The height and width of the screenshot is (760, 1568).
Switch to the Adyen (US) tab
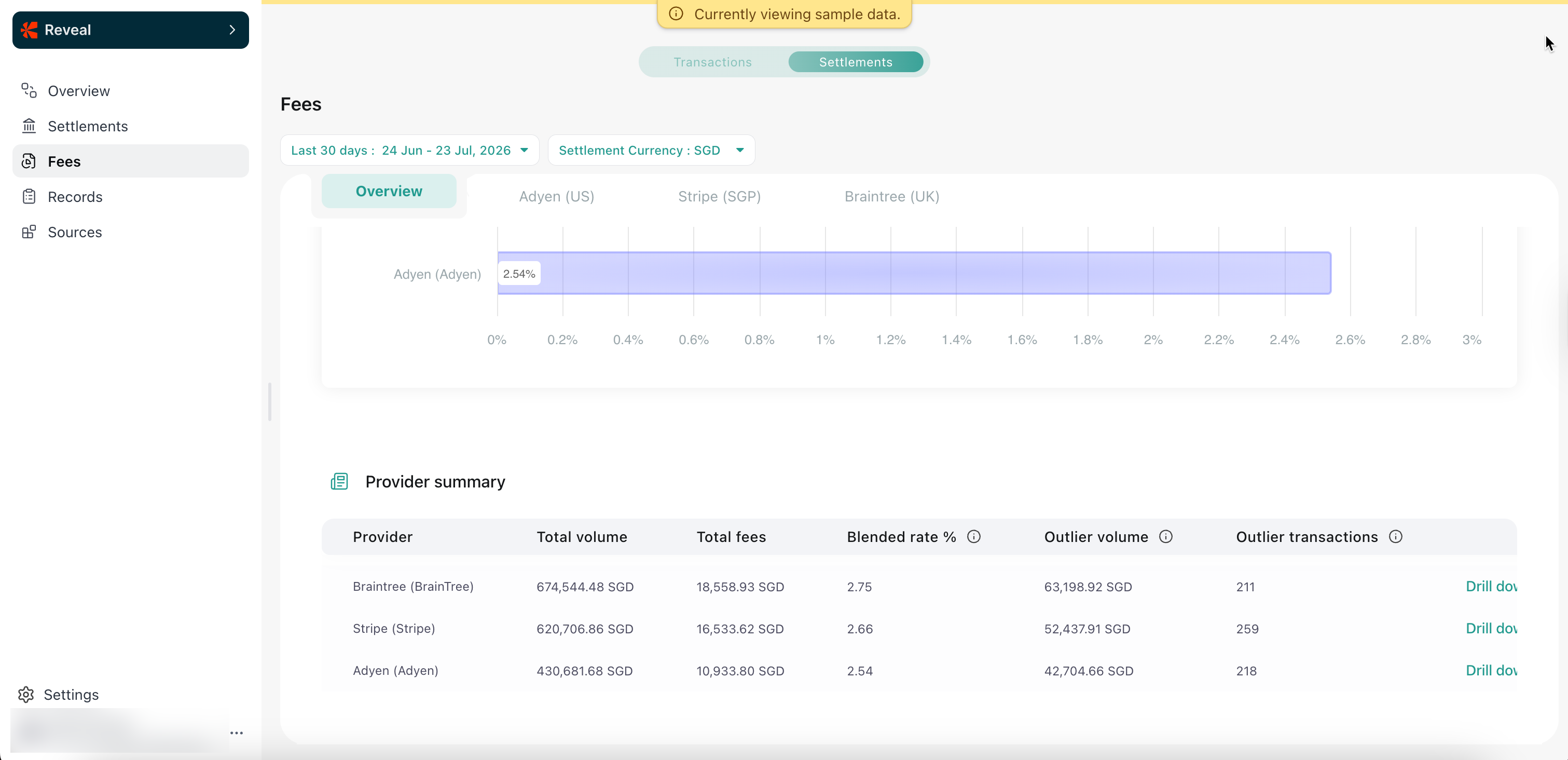point(556,197)
